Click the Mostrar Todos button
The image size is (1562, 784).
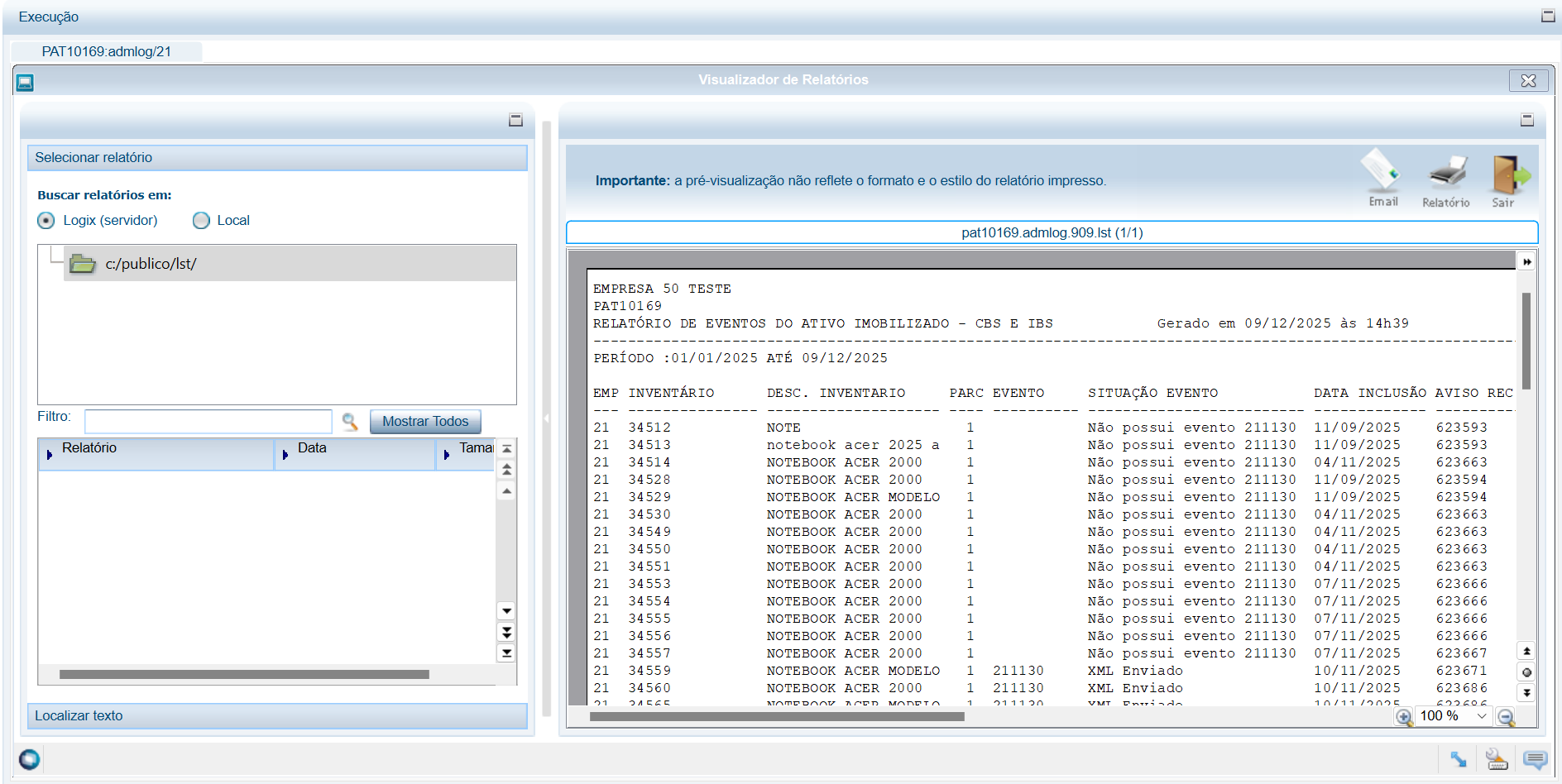(425, 422)
